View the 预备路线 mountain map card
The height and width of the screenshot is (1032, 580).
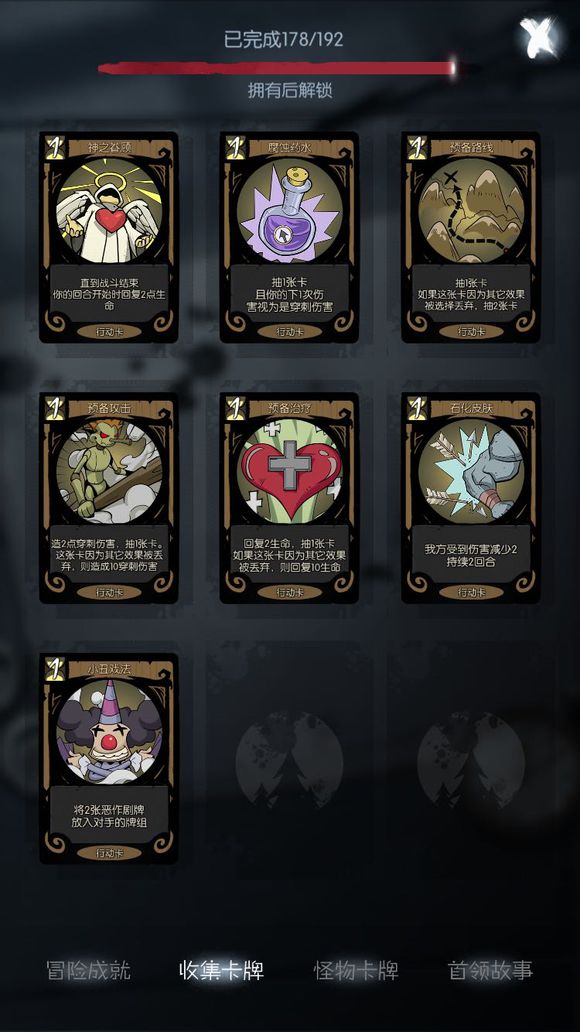(x=471, y=238)
